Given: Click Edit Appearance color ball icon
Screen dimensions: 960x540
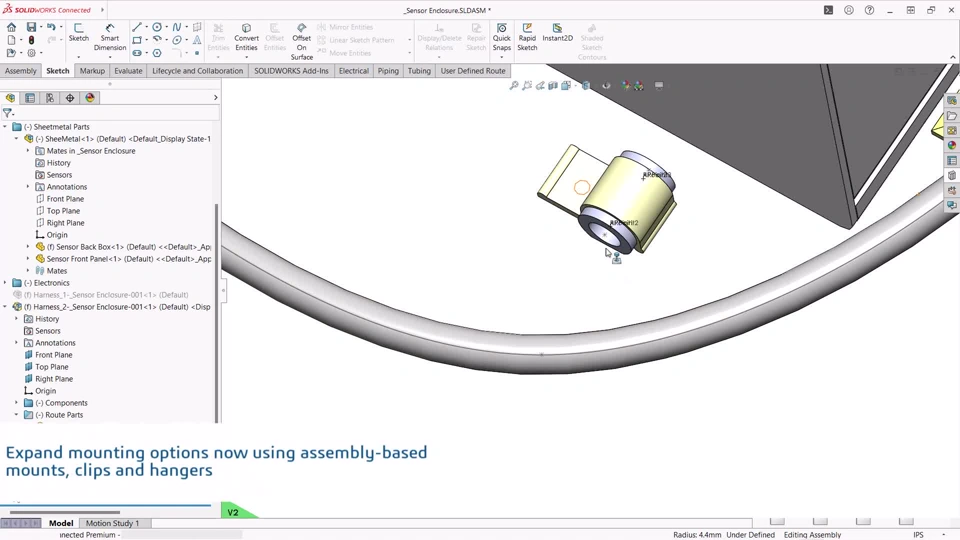Looking at the screenshot, I should click(x=625, y=86).
